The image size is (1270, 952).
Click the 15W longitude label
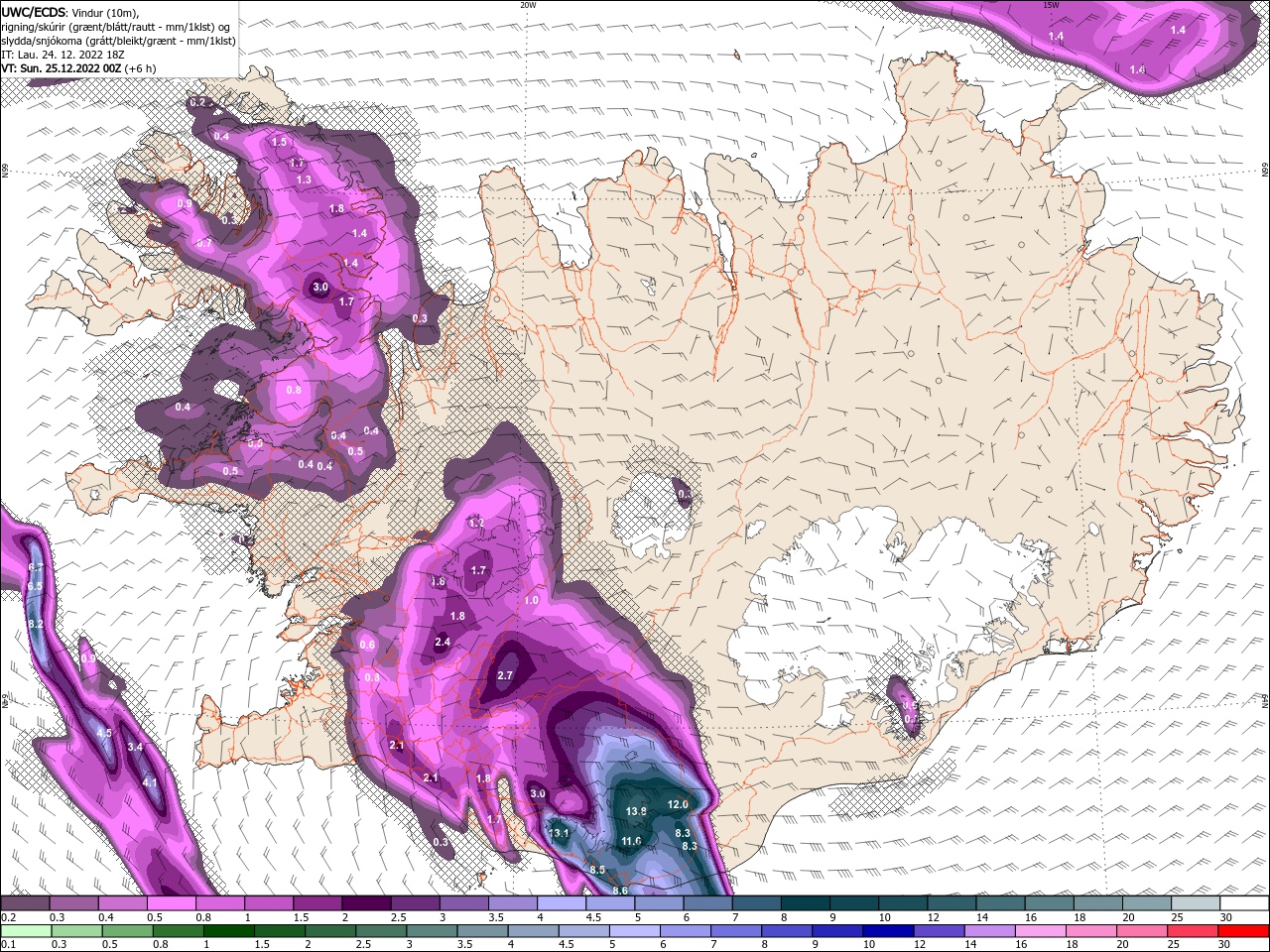pyautogui.click(x=1051, y=5)
